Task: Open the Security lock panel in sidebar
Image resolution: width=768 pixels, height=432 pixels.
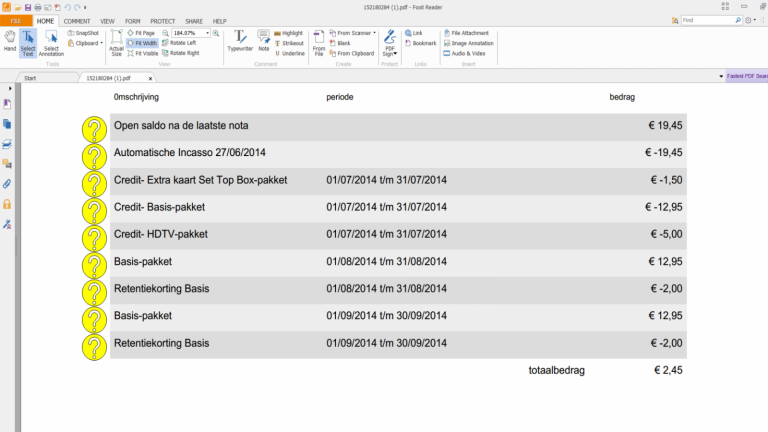Action: (x=7, y=204)
